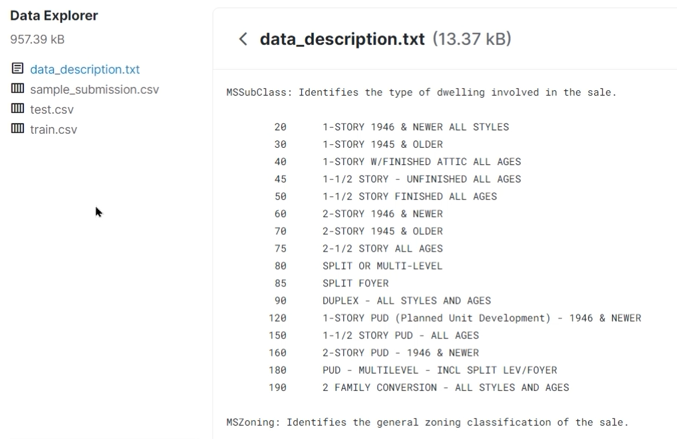
Task: Click the MSZoning description line
Action: click(x=427, y=422)
